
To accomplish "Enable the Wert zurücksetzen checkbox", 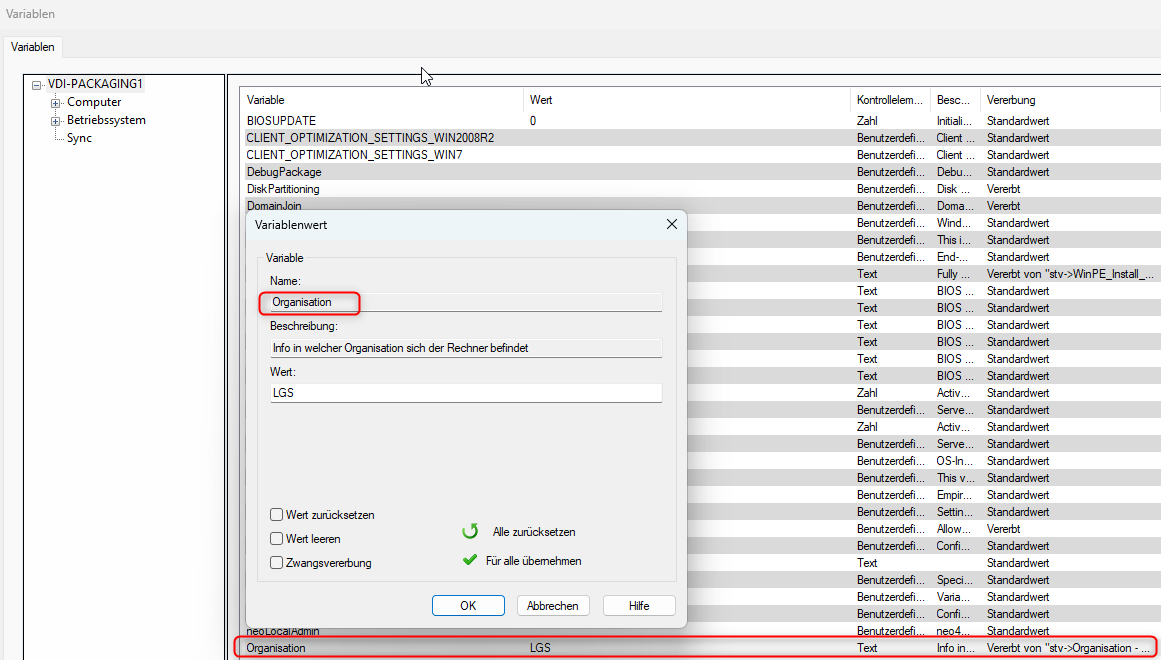I will click(276, 515).
